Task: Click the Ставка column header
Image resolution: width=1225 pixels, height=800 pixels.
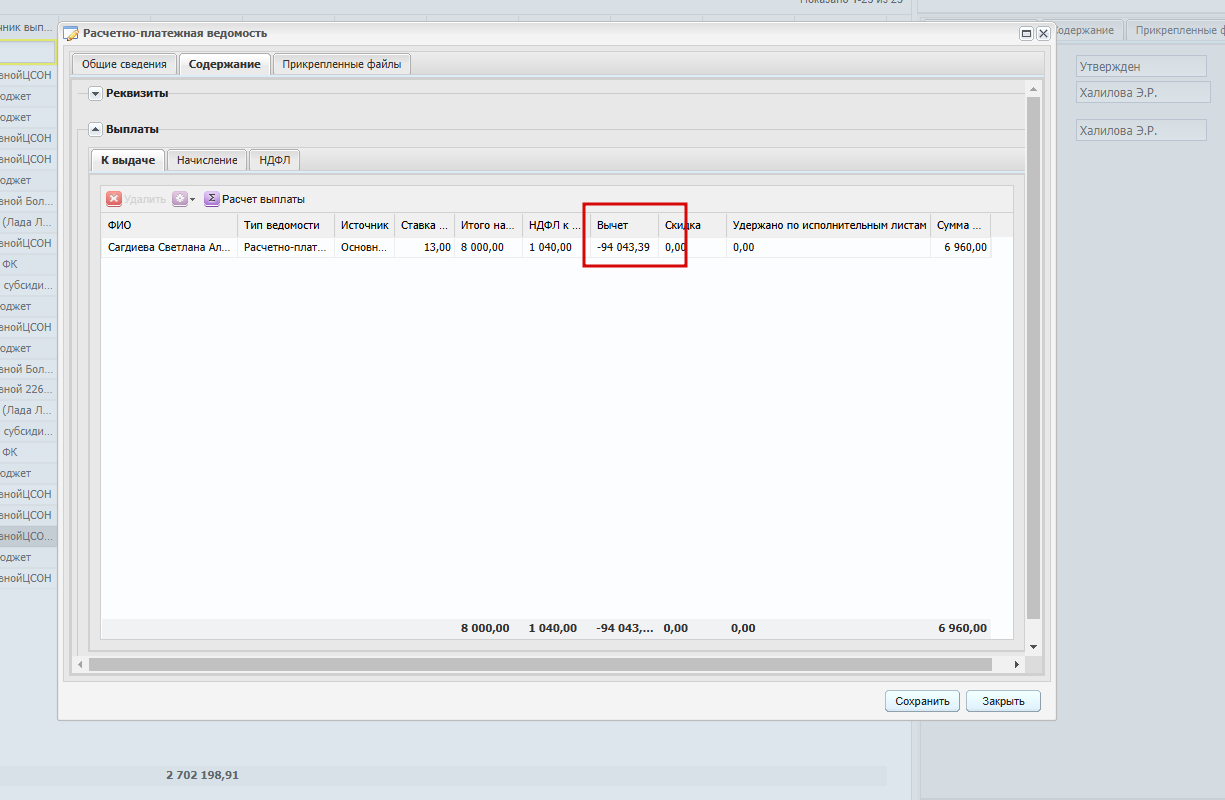Action: click(x=424, y=225)
